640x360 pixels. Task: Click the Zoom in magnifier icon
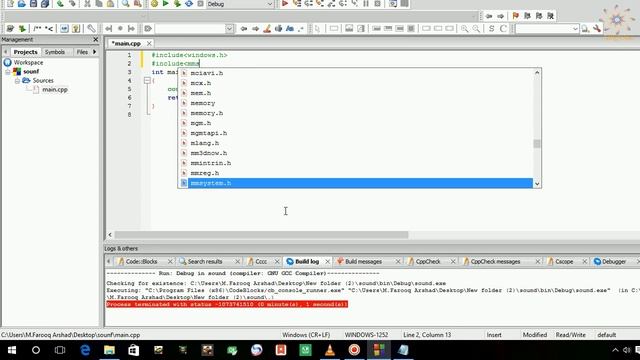(x=464, y=29)
